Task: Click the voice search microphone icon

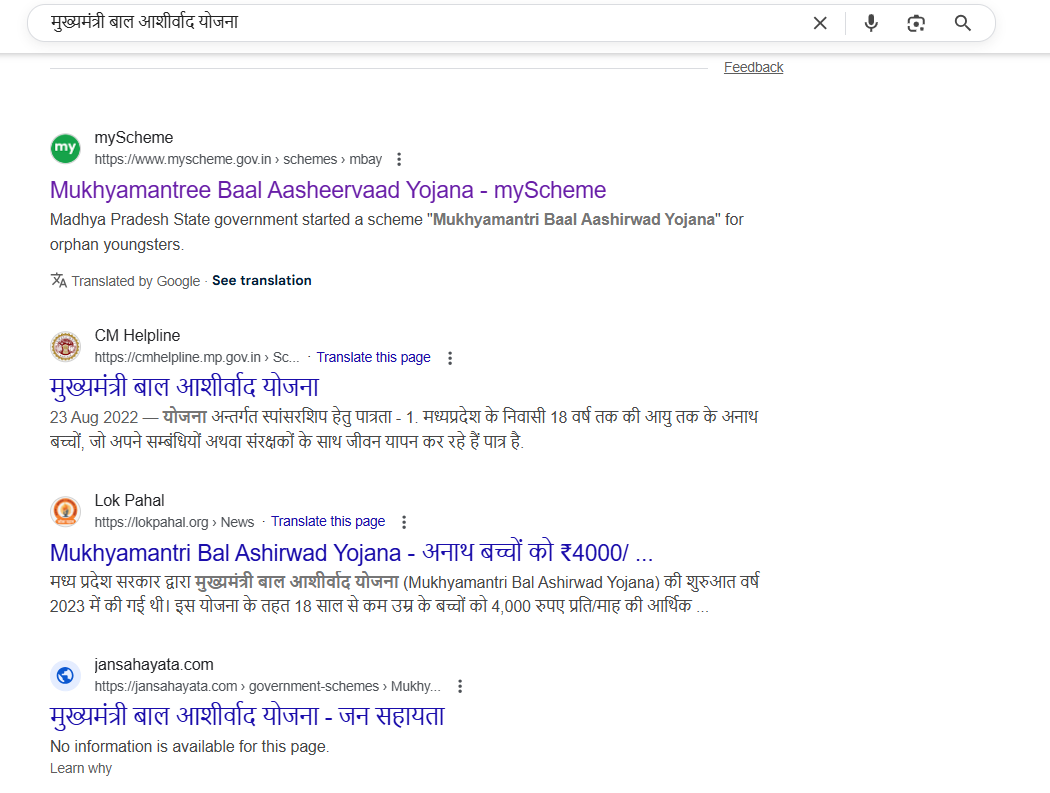Action: pos(870,22)
